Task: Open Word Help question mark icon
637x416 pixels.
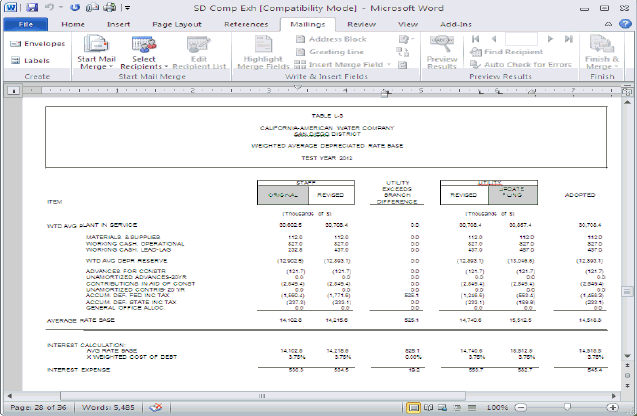Action: coord(626,22)
